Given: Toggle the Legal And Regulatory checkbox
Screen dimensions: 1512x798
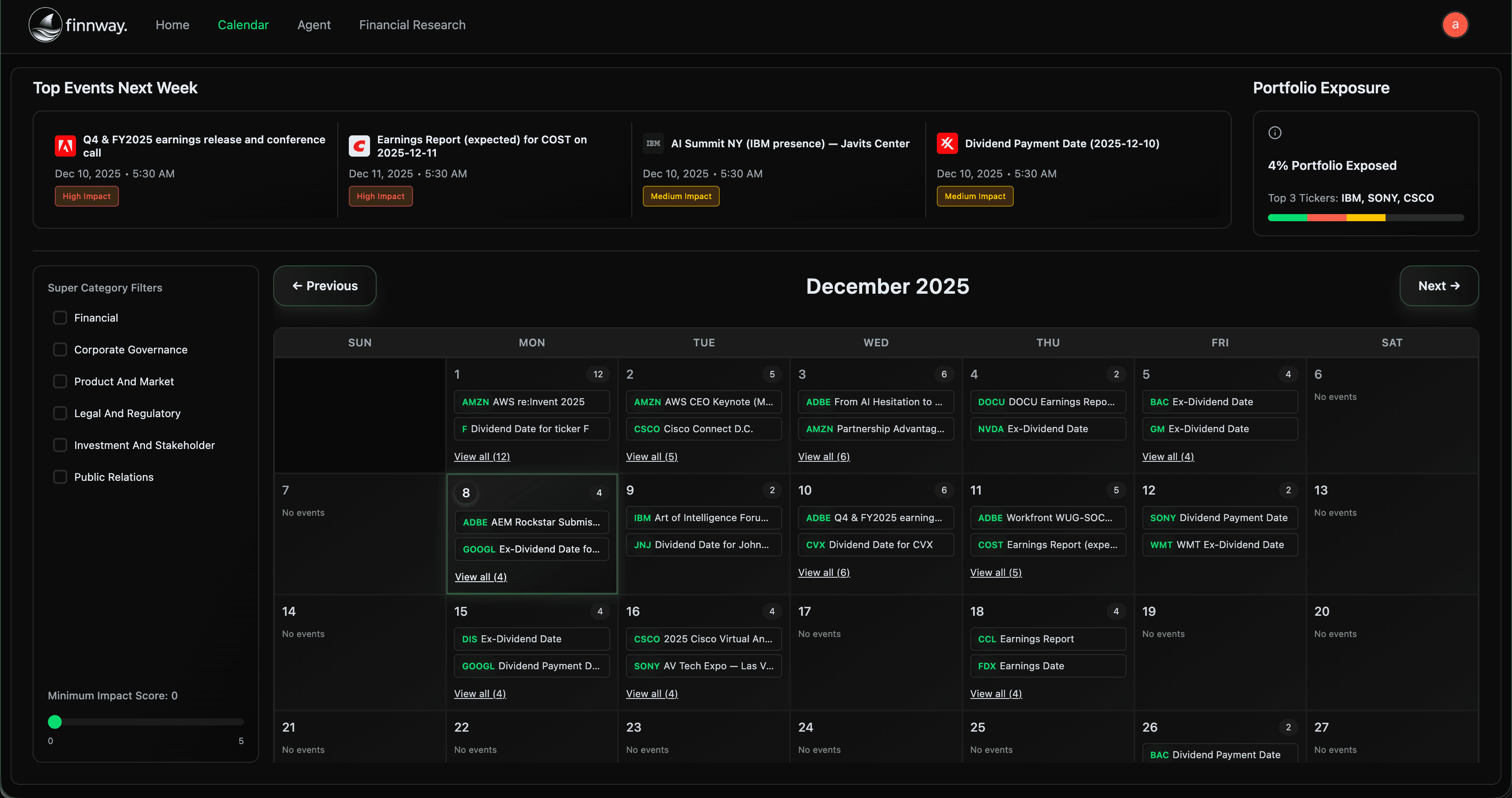Looking at the screenshot, I should (x=60, y=414).
